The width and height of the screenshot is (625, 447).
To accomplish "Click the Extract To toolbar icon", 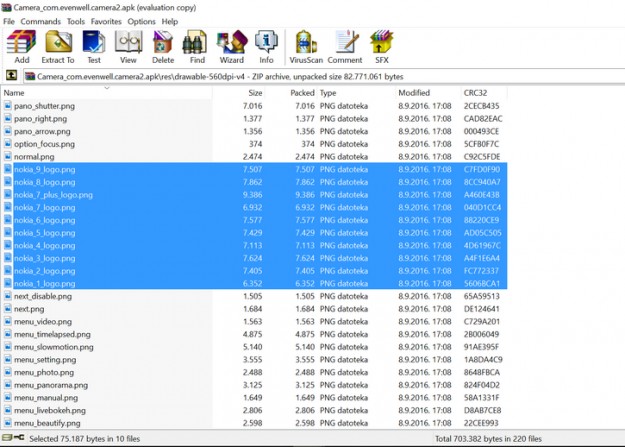I will 58,45.
